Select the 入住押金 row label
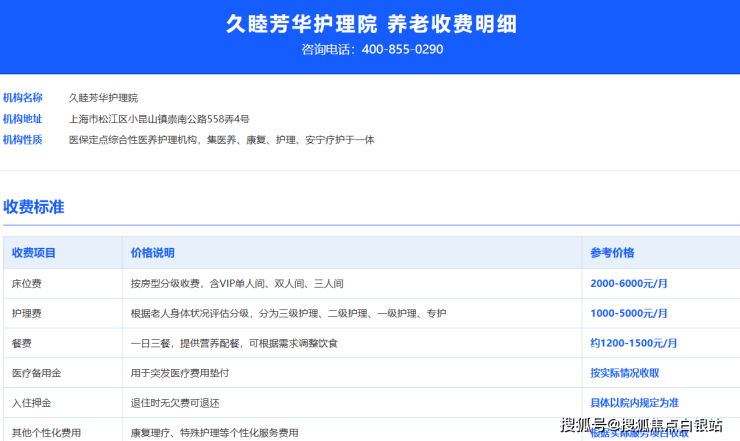 [x=31, y=403]
